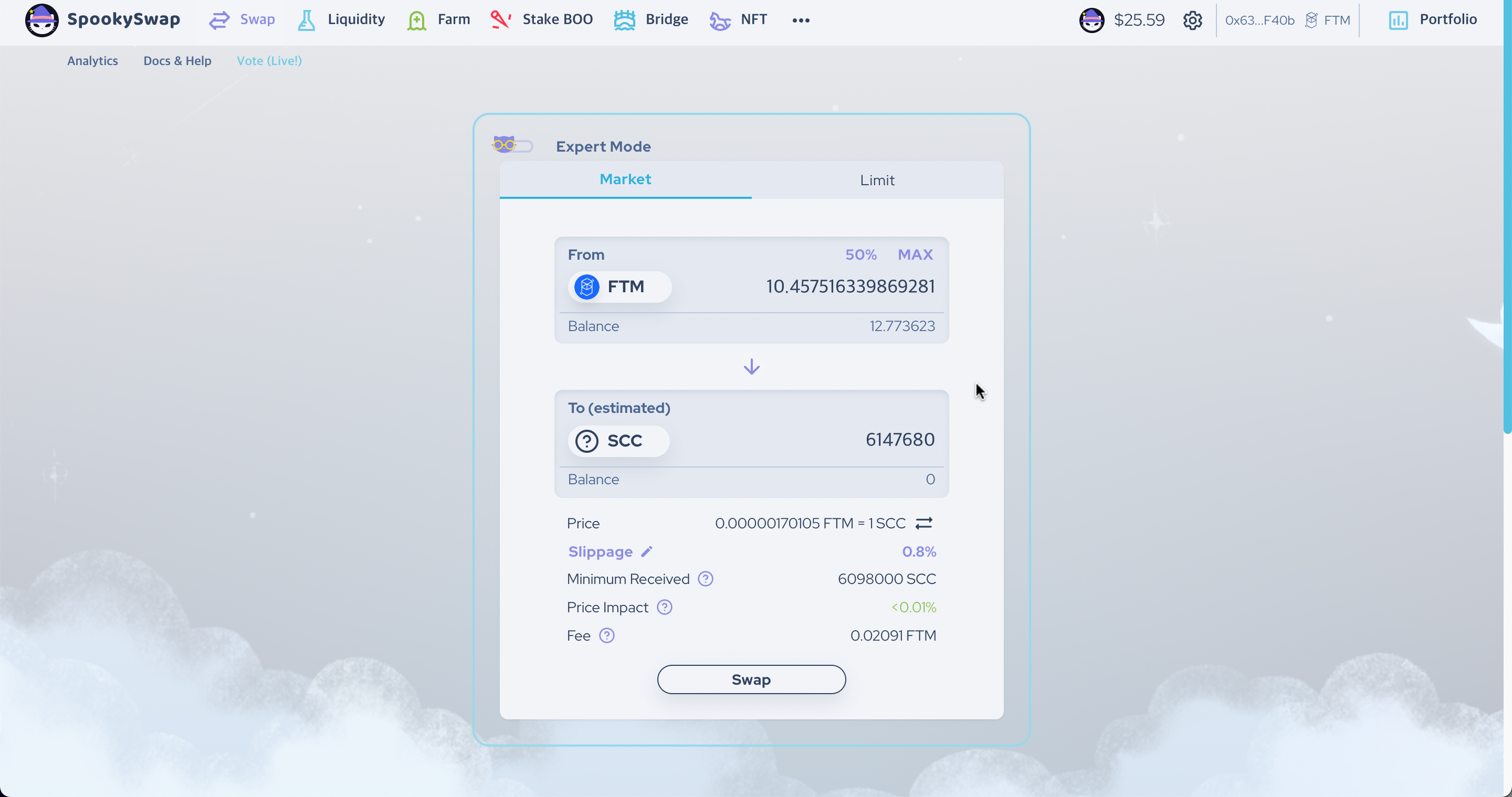Screen dimensions: 1512x797
Task: Click the Fee value 0.02091 FTM
Action: coord(892,636)
